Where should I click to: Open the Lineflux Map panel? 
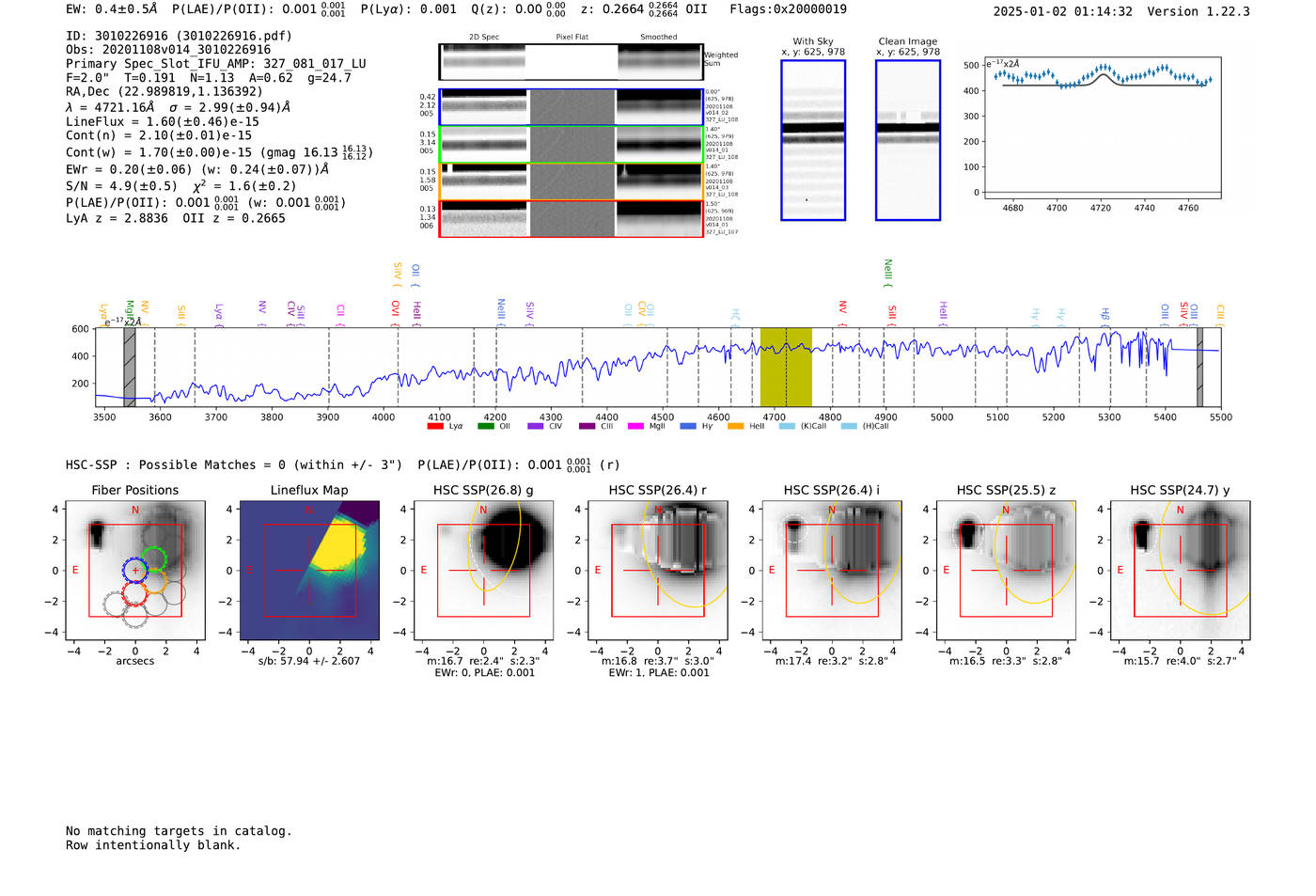(309, 571)
